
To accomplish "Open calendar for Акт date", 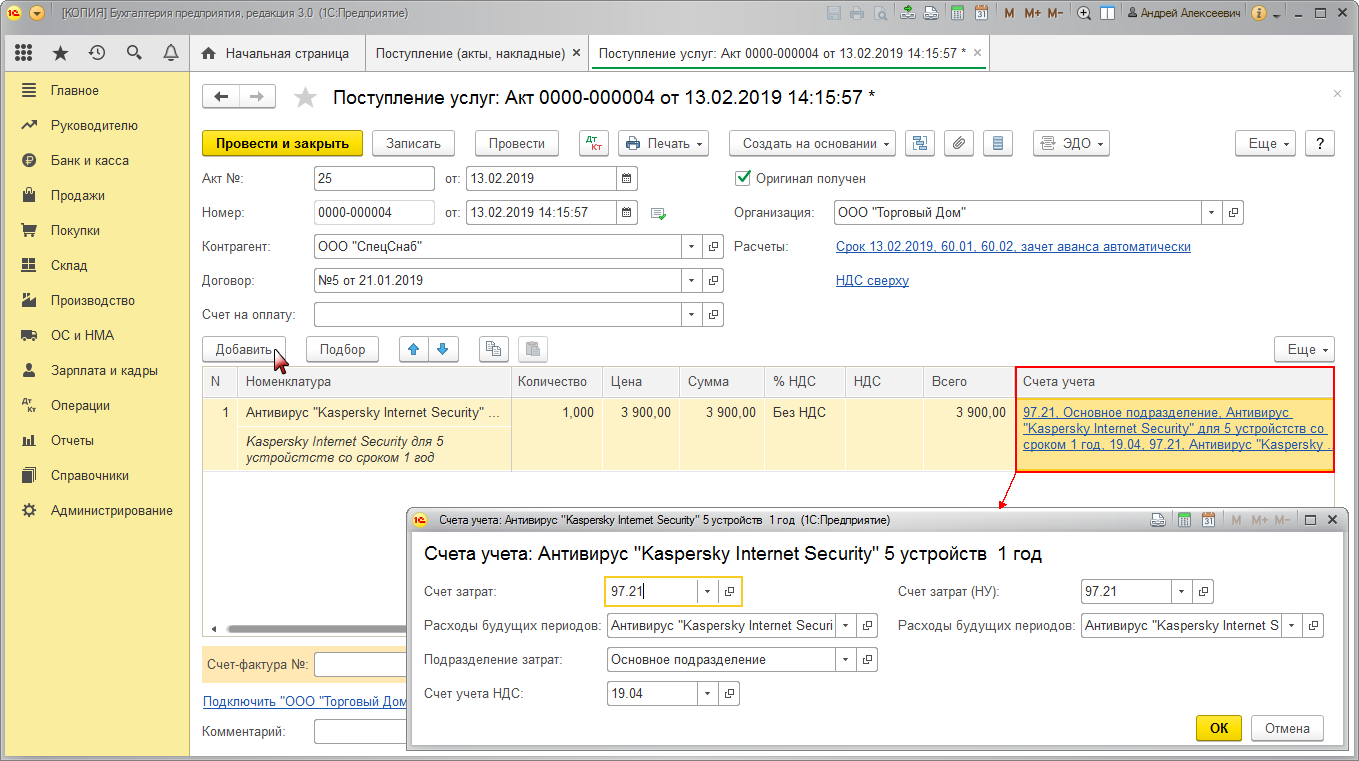I will coord(627,179).
